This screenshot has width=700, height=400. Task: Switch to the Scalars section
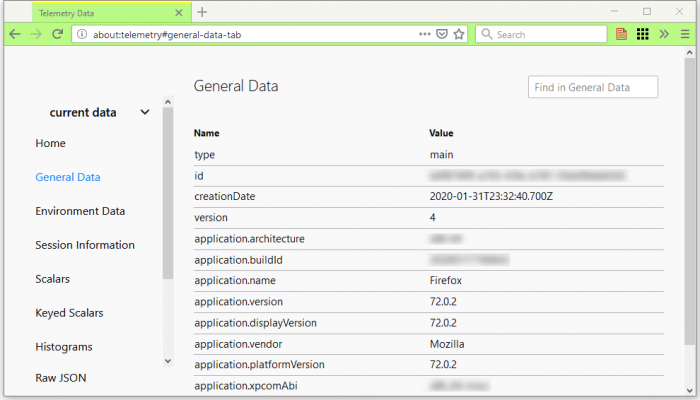(52, 279)
